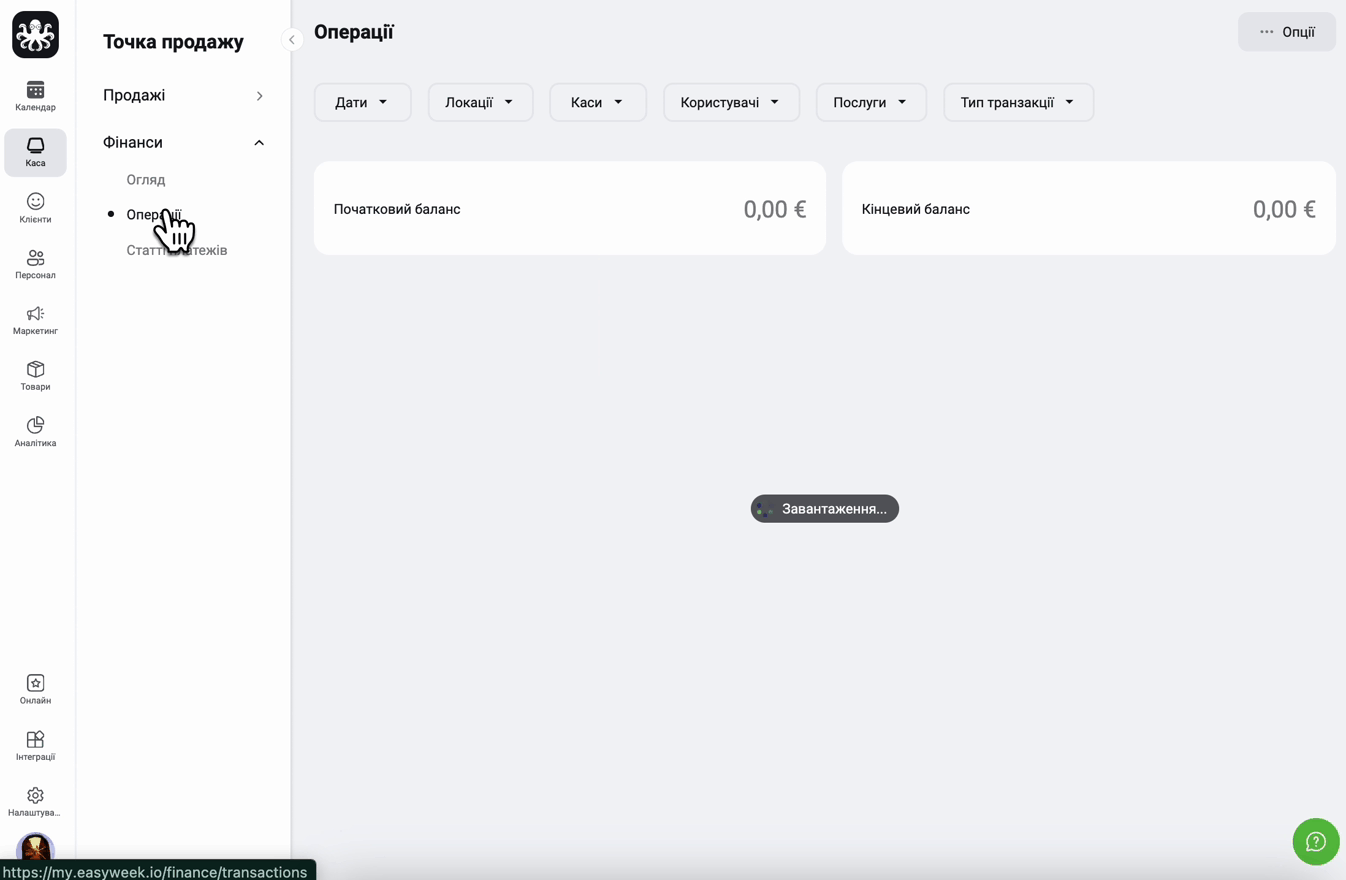Open the Опції menu button

(x=1287, y=32)
